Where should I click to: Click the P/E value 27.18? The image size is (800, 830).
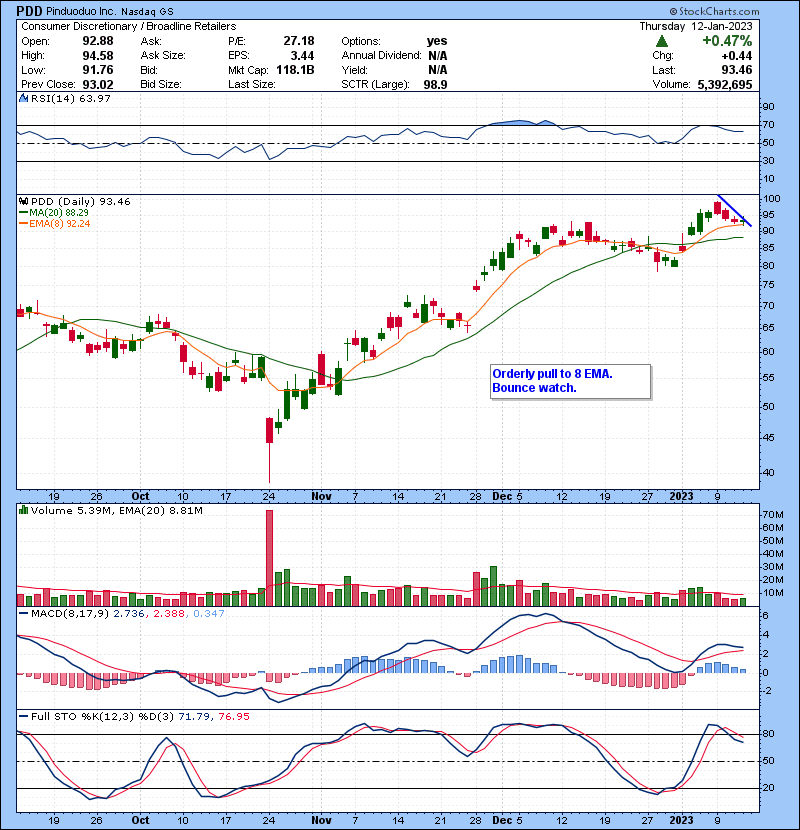299,41
